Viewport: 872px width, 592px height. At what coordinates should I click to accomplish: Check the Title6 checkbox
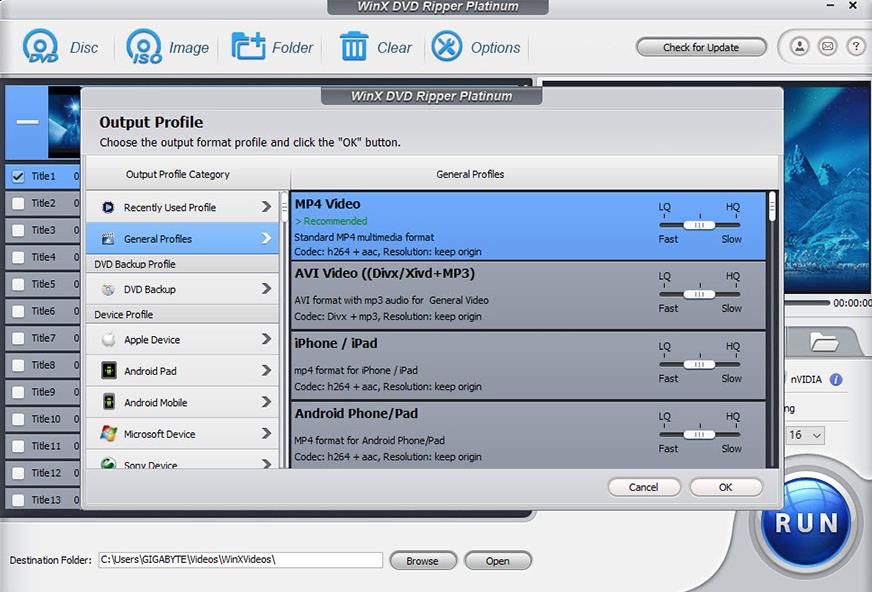pos(18,311)
